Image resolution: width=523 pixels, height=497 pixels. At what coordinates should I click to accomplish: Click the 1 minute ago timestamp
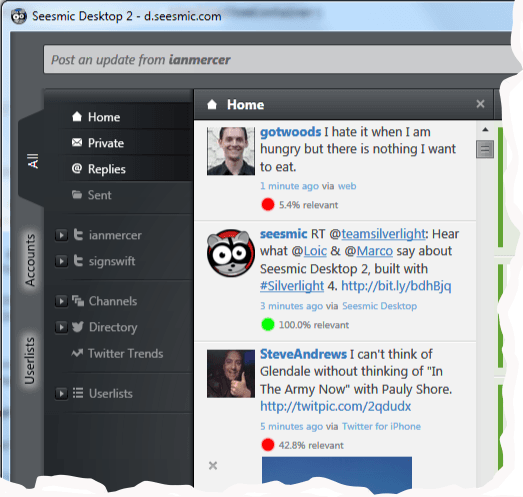289,186
